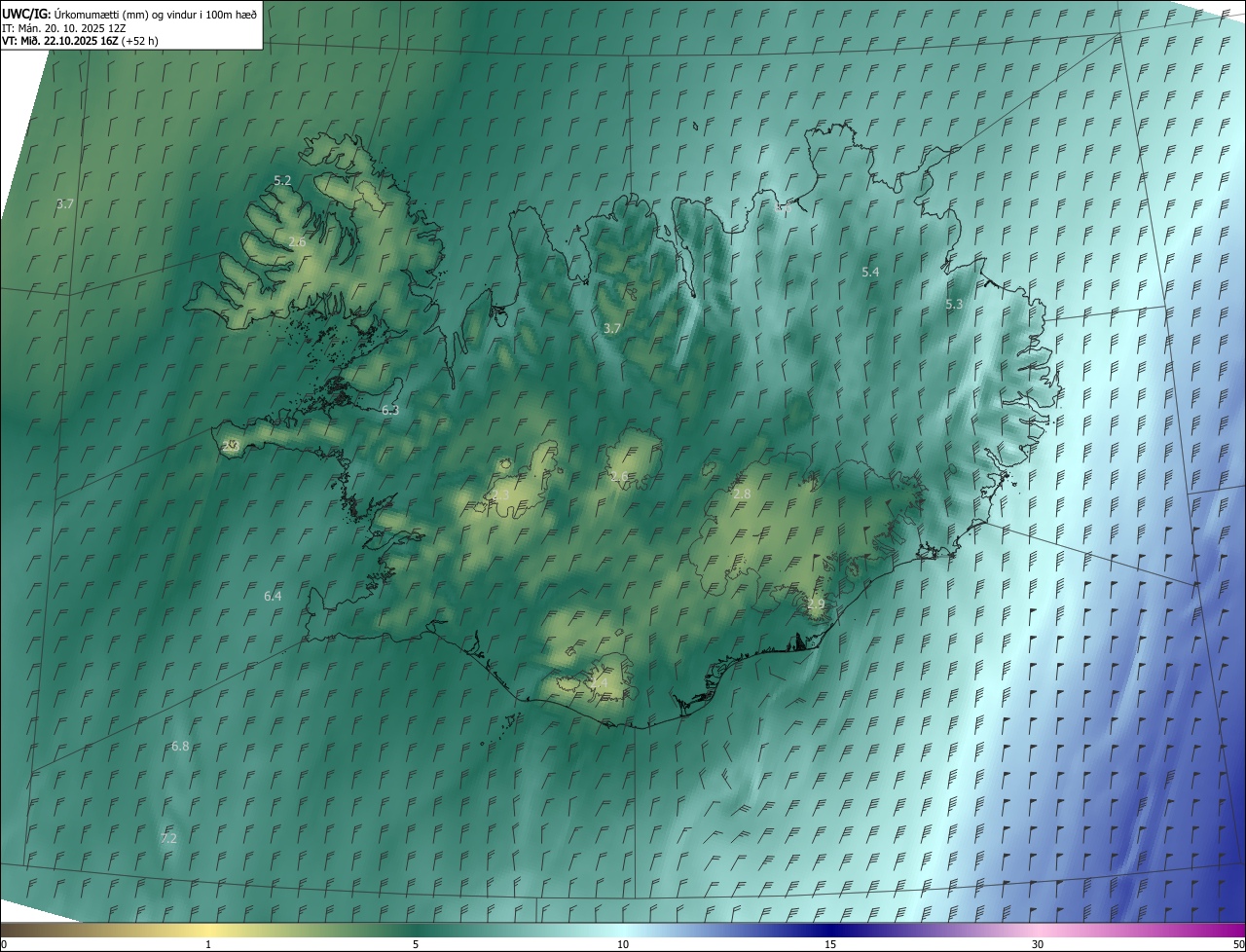Viewport: 1246px width, 952px height.
Task: Click the color scale label 5
Action: coord(416,944)
